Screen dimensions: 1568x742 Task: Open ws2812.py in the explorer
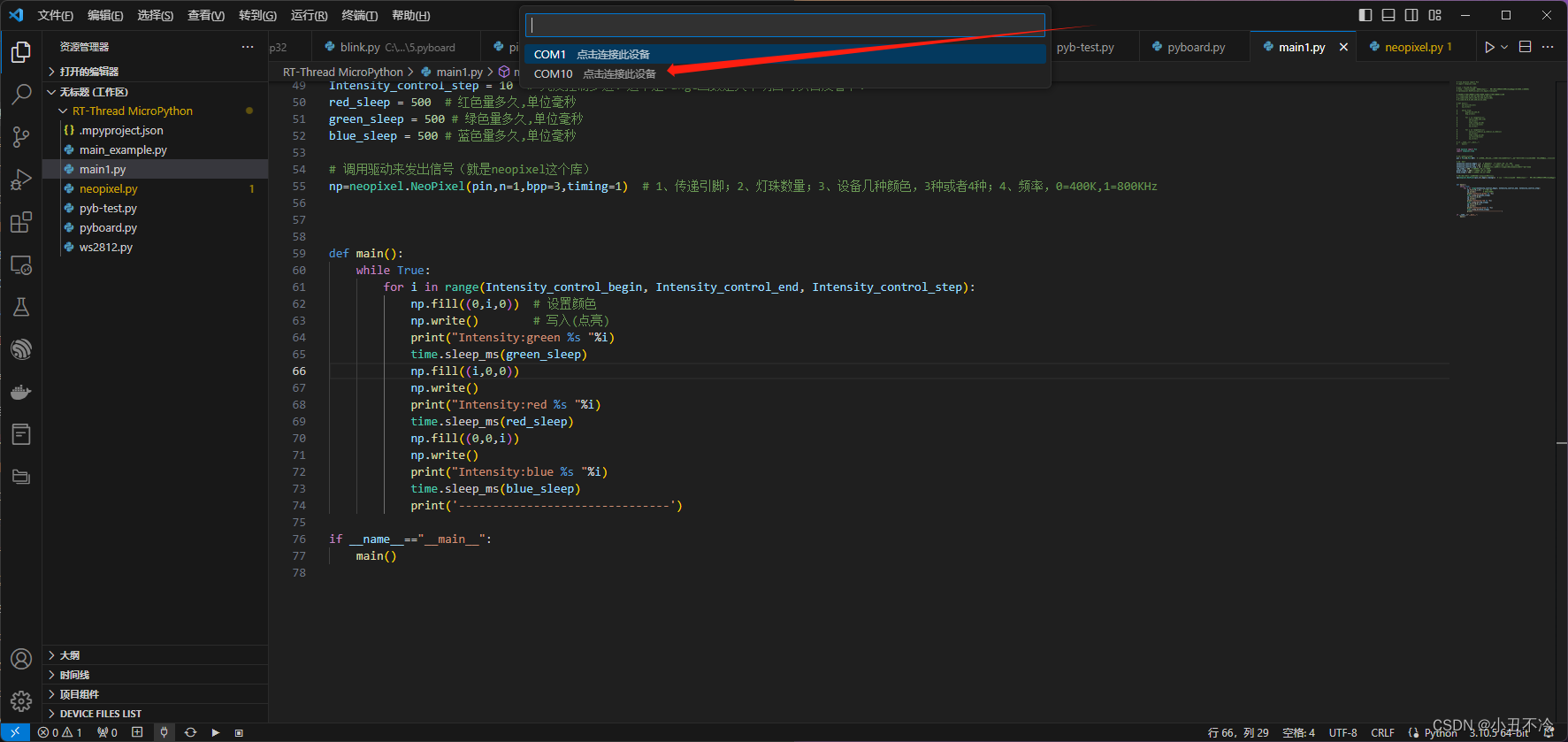[155, 247]
